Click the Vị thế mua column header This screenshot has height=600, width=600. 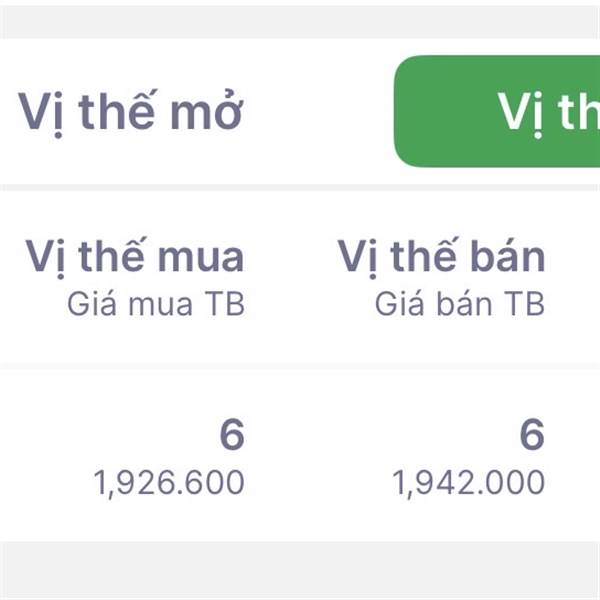pos(134,257)
